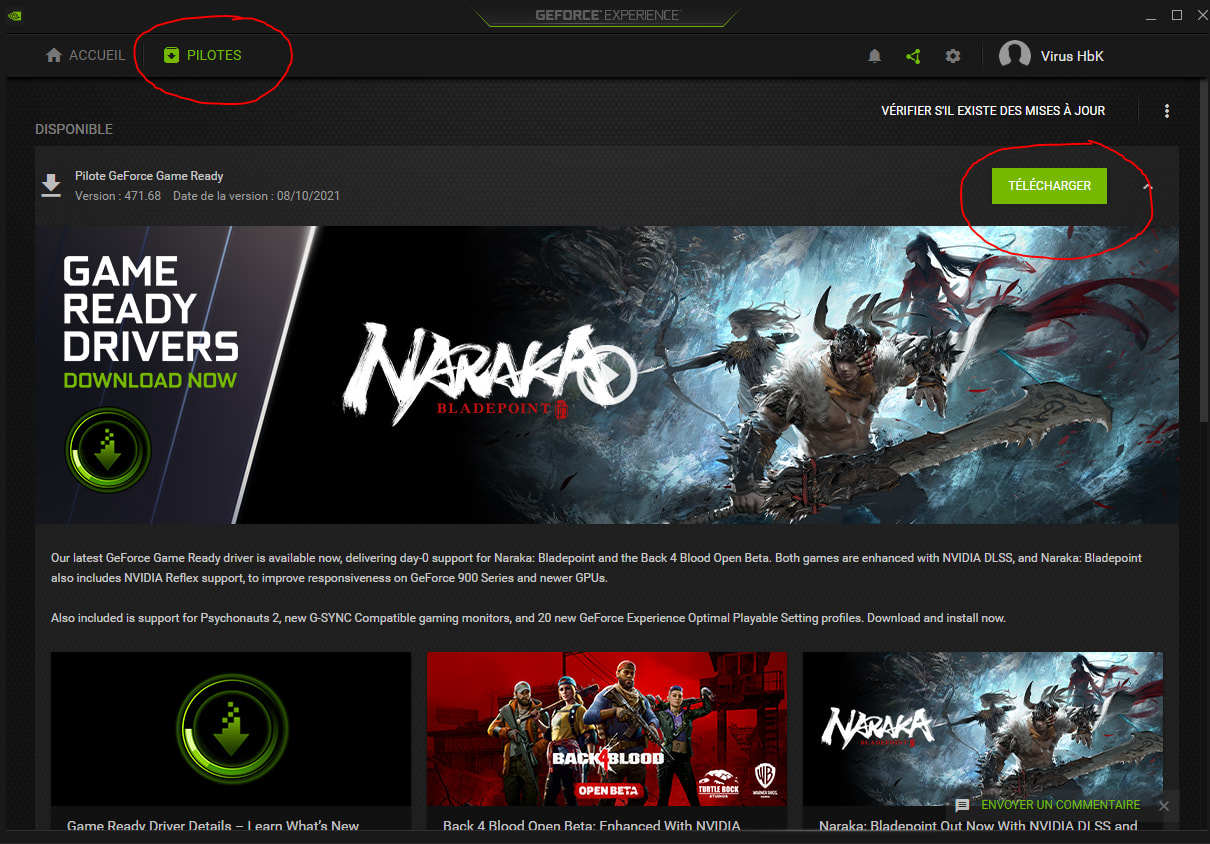Click the green share icon
Viewport: 1210px width, 844px height.
pos(913,56)
